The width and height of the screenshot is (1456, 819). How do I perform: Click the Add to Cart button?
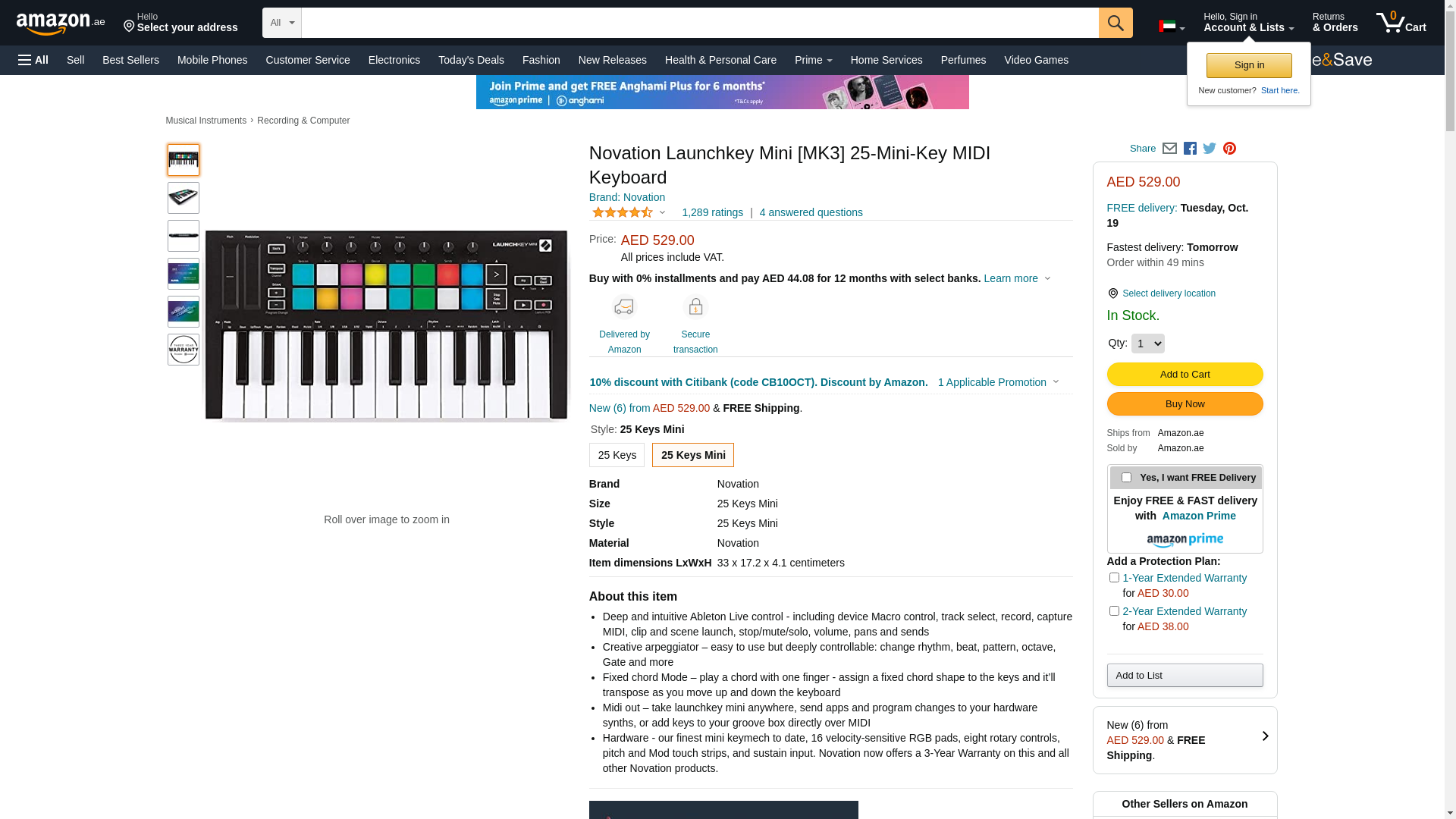tap(1185, 374)
